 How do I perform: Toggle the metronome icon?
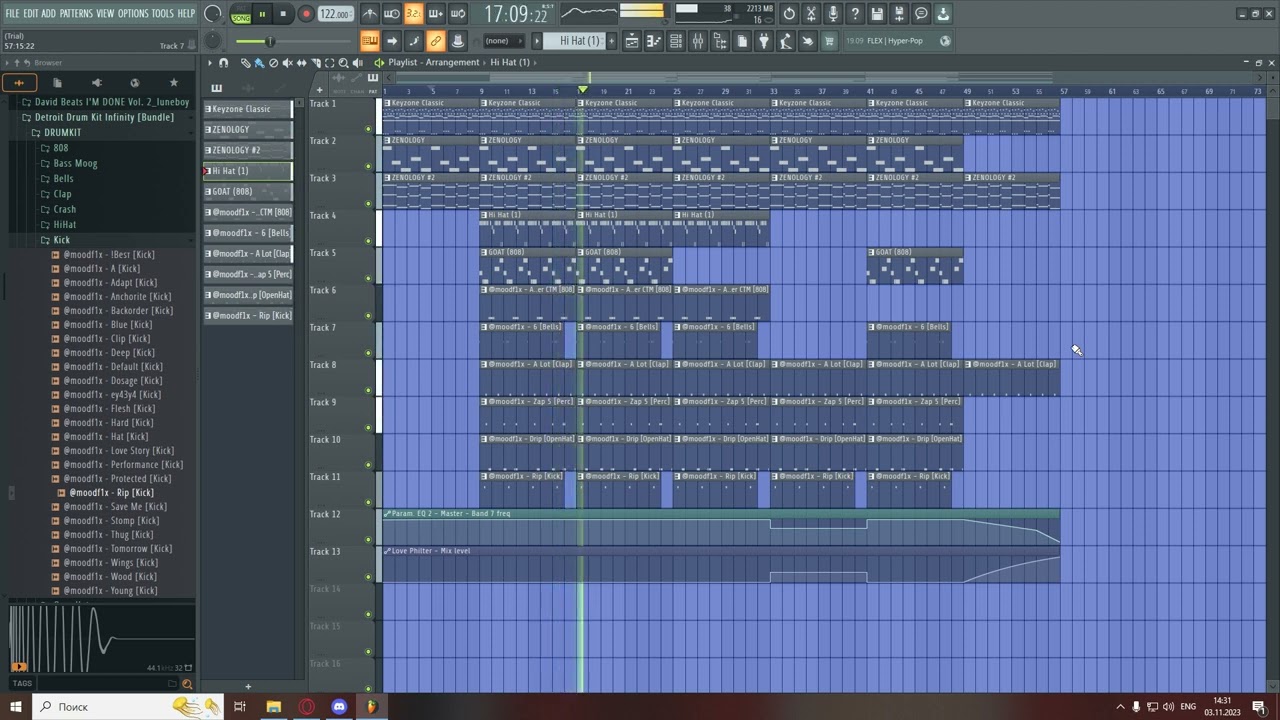coord(370,14)
